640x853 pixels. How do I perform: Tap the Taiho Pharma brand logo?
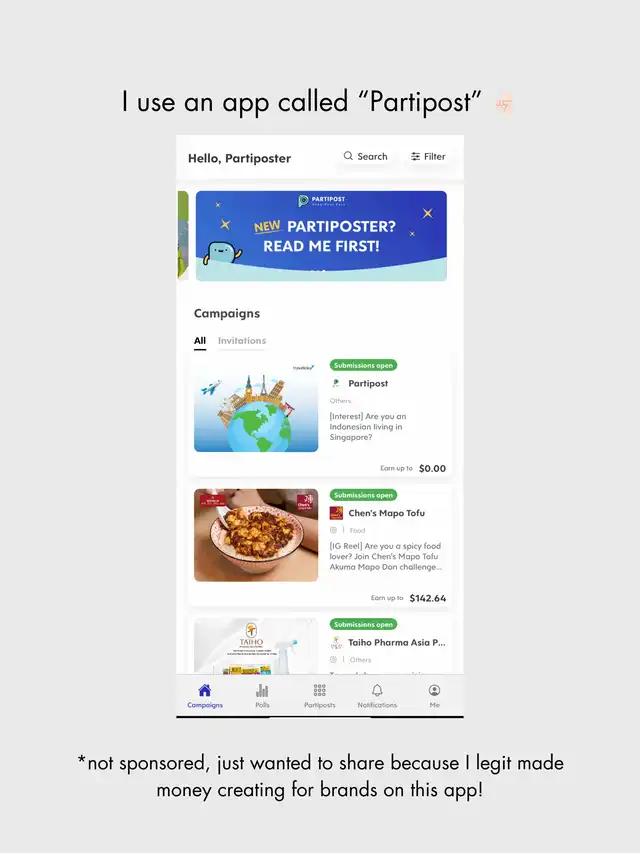coord(336,642)
